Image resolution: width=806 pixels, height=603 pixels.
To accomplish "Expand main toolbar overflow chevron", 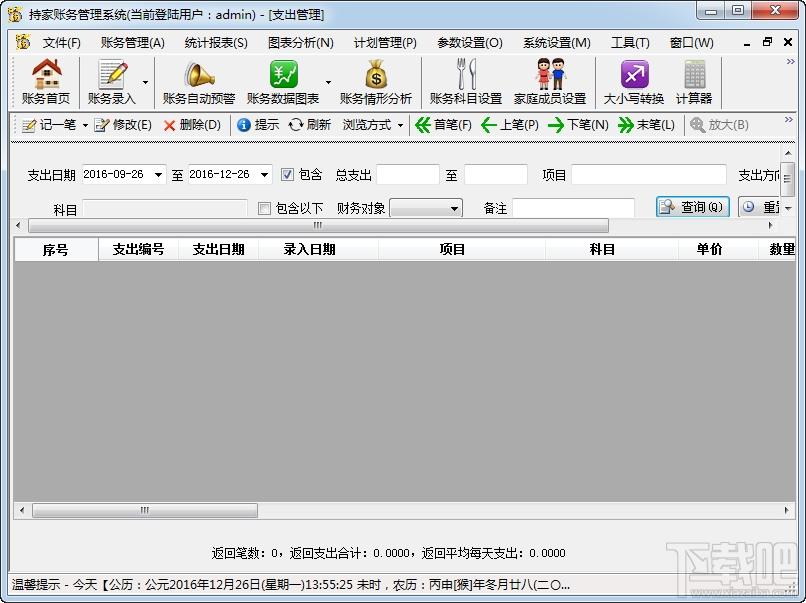I will (x=791, y=62).
